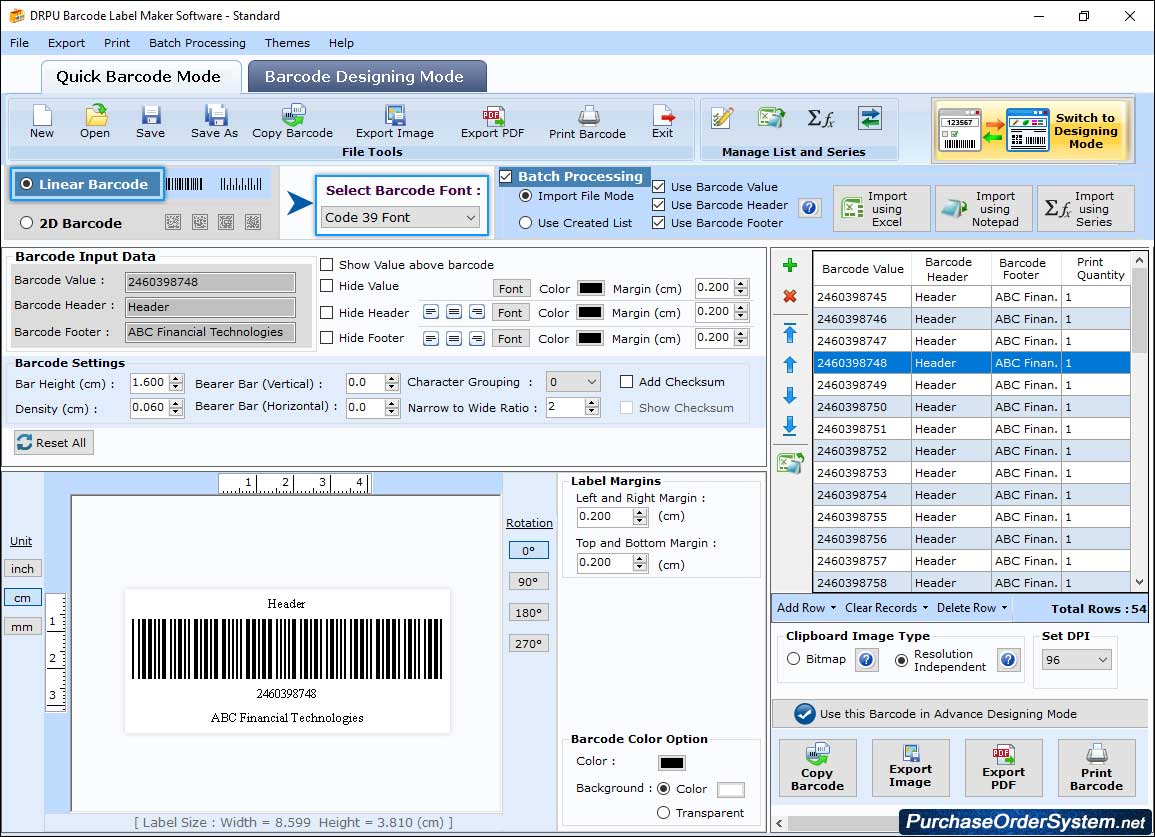Image resolution: width=1155 pixels, height=837 pixels.
Task: Open the Batch Processing menu
Action: 197,43
